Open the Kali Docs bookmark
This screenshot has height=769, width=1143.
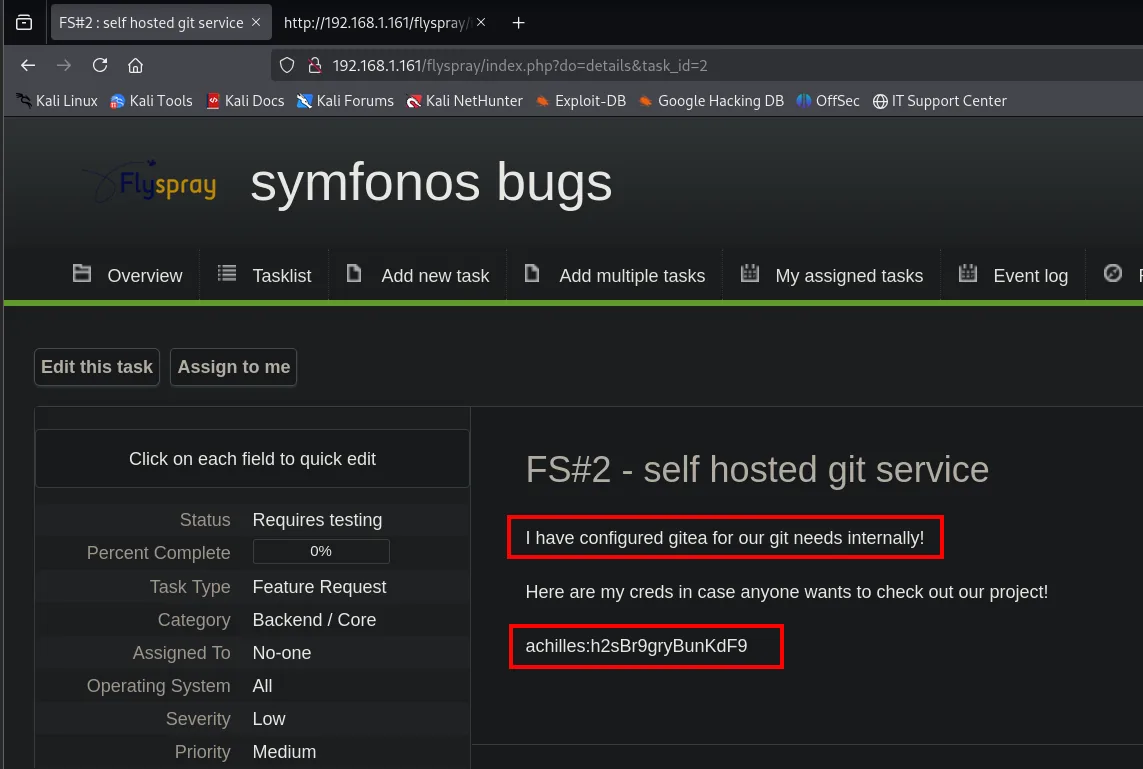pos(245,101)
